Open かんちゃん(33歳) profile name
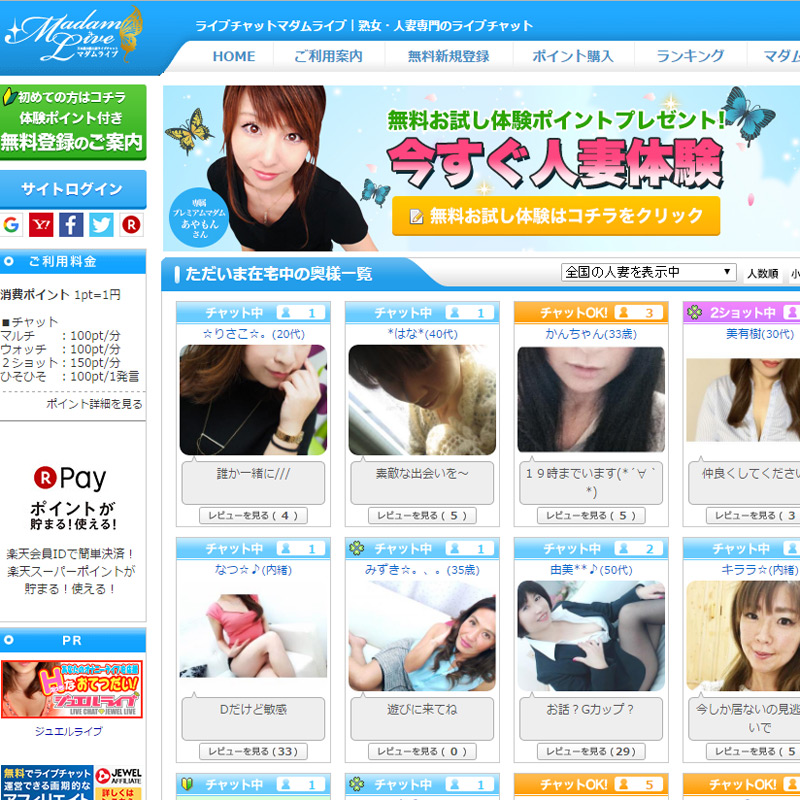Viewport: 800px width, 800px height. 591,334
